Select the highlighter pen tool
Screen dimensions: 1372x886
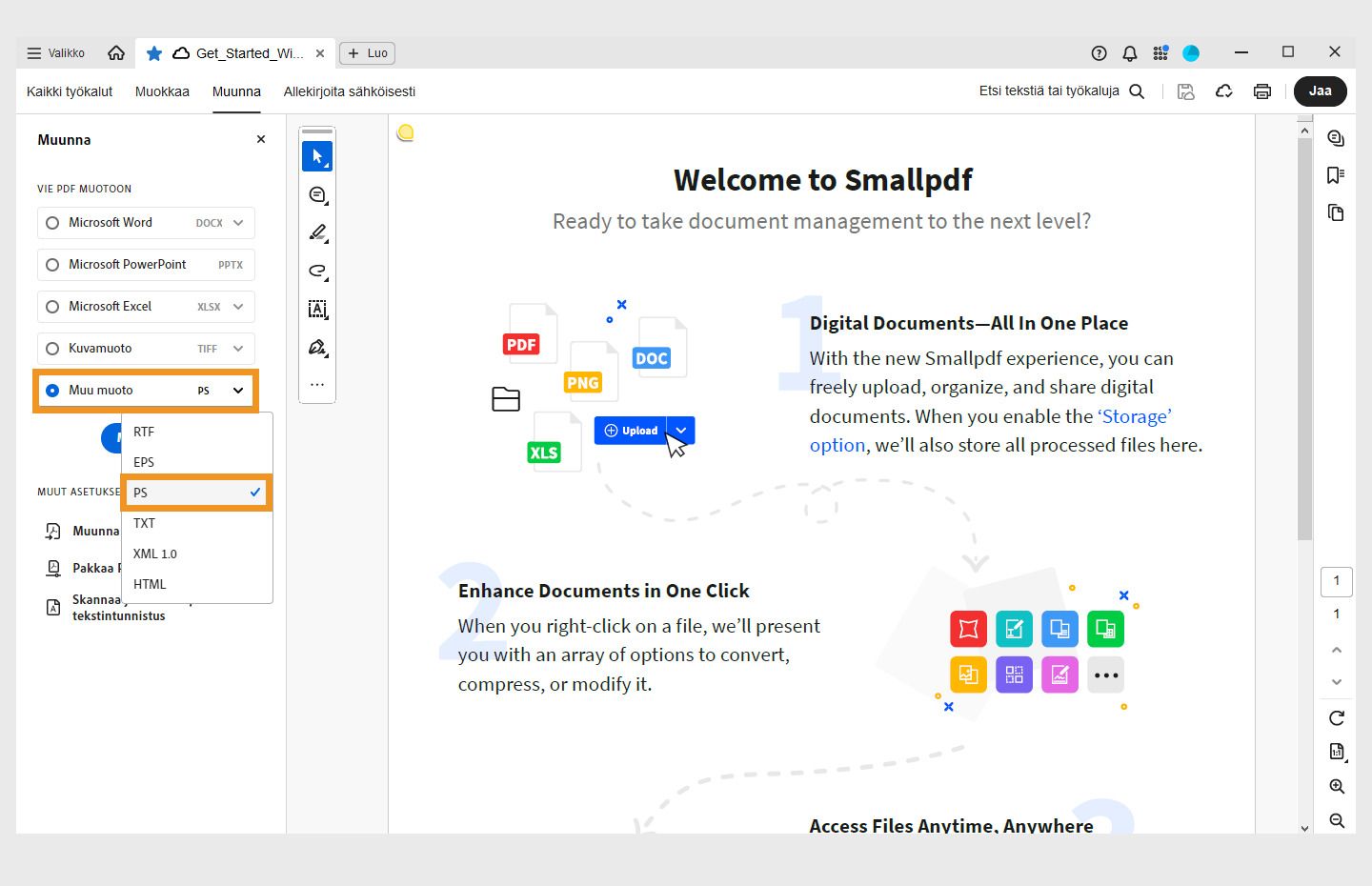[317, 233]
